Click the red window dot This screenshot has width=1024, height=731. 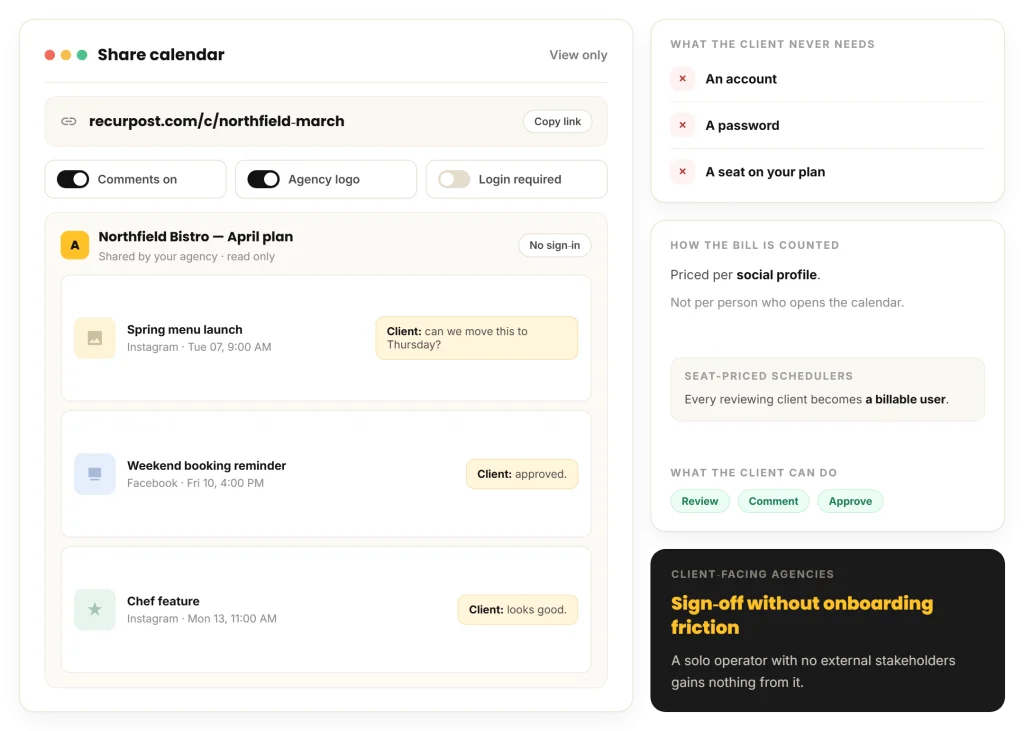50,55
